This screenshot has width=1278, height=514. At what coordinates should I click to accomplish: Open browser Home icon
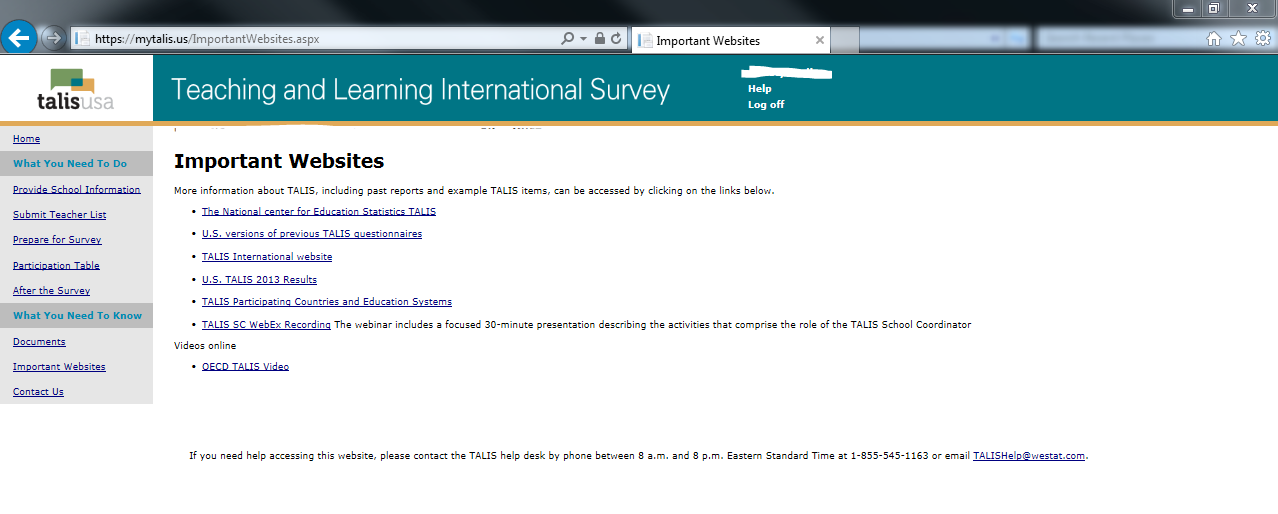click(x=1214, y=38)
